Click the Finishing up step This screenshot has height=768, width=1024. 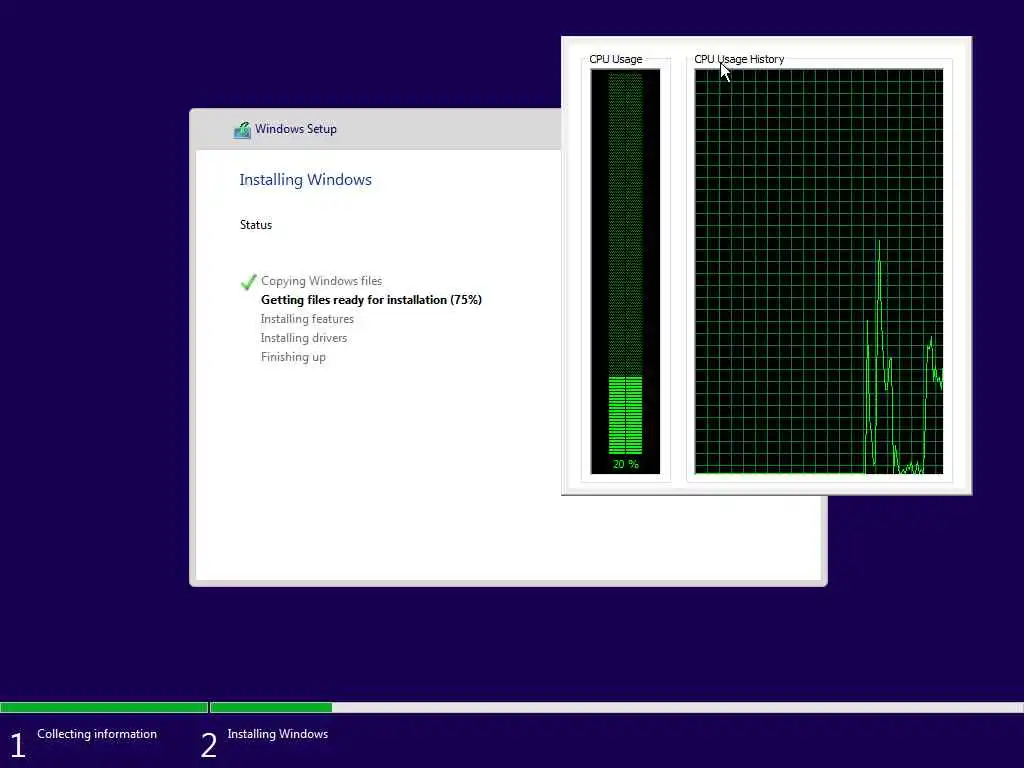(x=293, y=357)
